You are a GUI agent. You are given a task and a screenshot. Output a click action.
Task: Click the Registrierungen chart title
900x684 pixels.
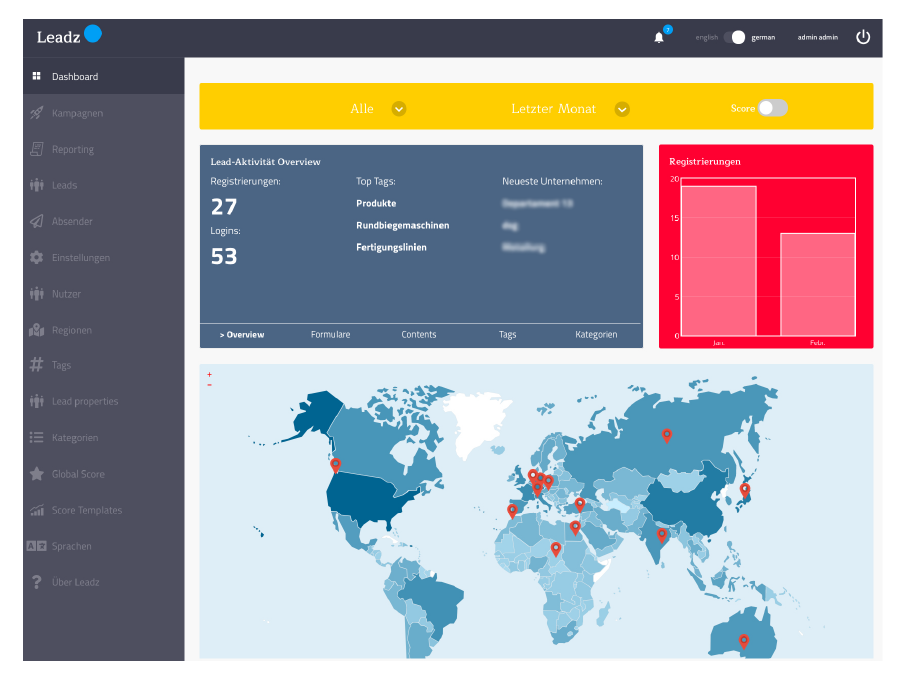[x=705, y=162]
